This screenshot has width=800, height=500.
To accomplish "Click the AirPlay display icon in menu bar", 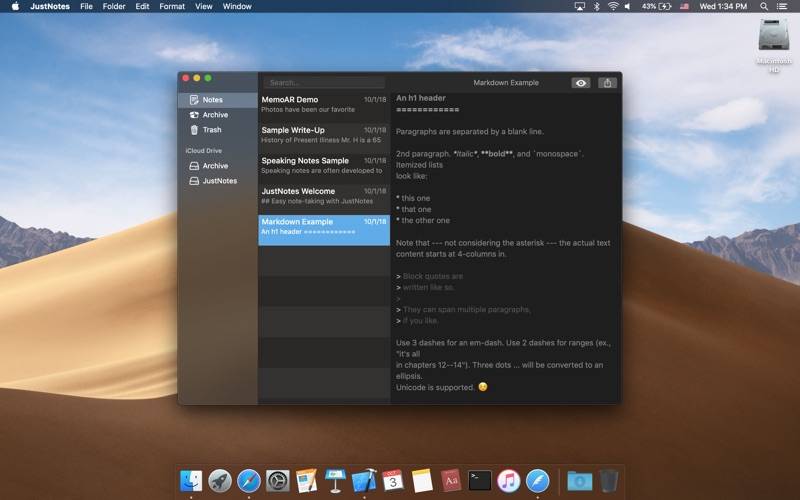I will 580,6.
